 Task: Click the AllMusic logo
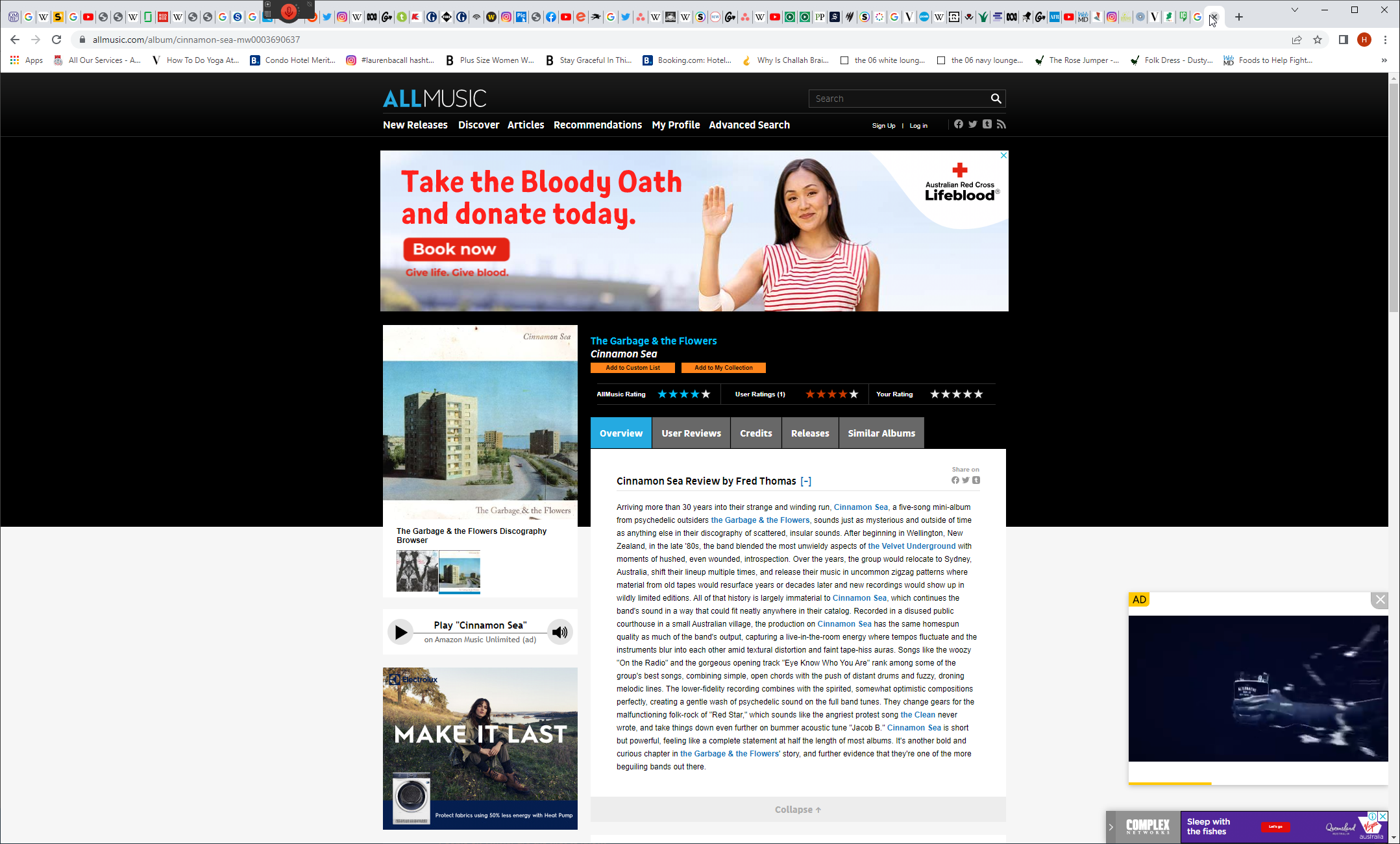tap(434, 99)
